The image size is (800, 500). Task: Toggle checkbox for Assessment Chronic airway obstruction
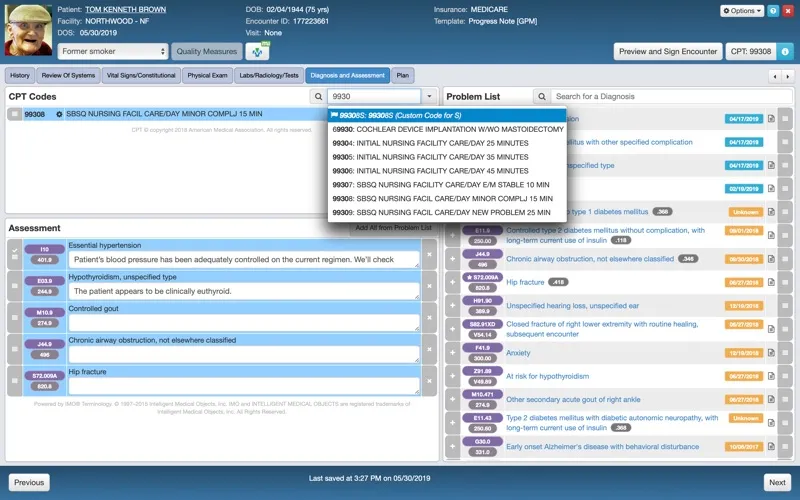point(15,349)
